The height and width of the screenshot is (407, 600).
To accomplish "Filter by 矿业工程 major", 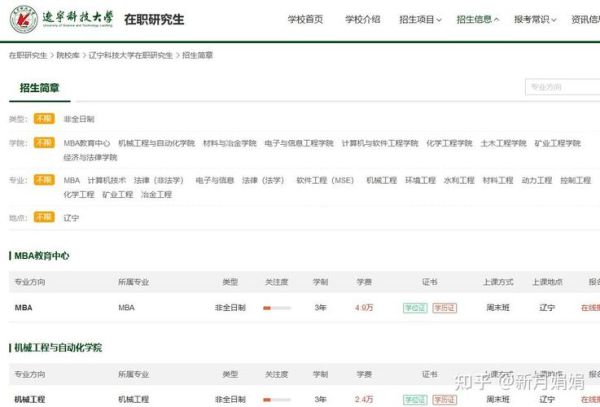I will tap(117, 195).
